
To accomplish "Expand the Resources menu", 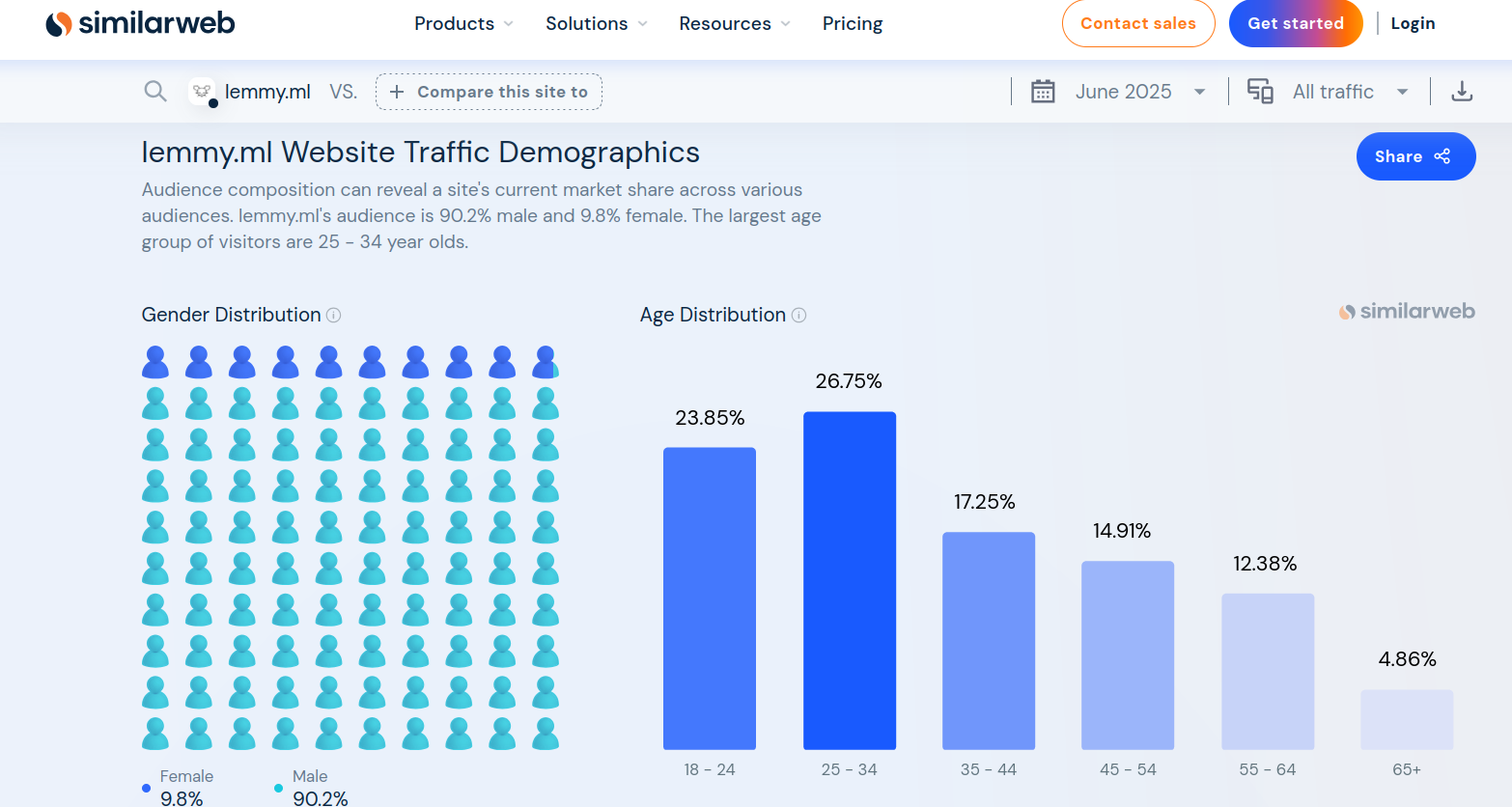I will coord(734,23).
